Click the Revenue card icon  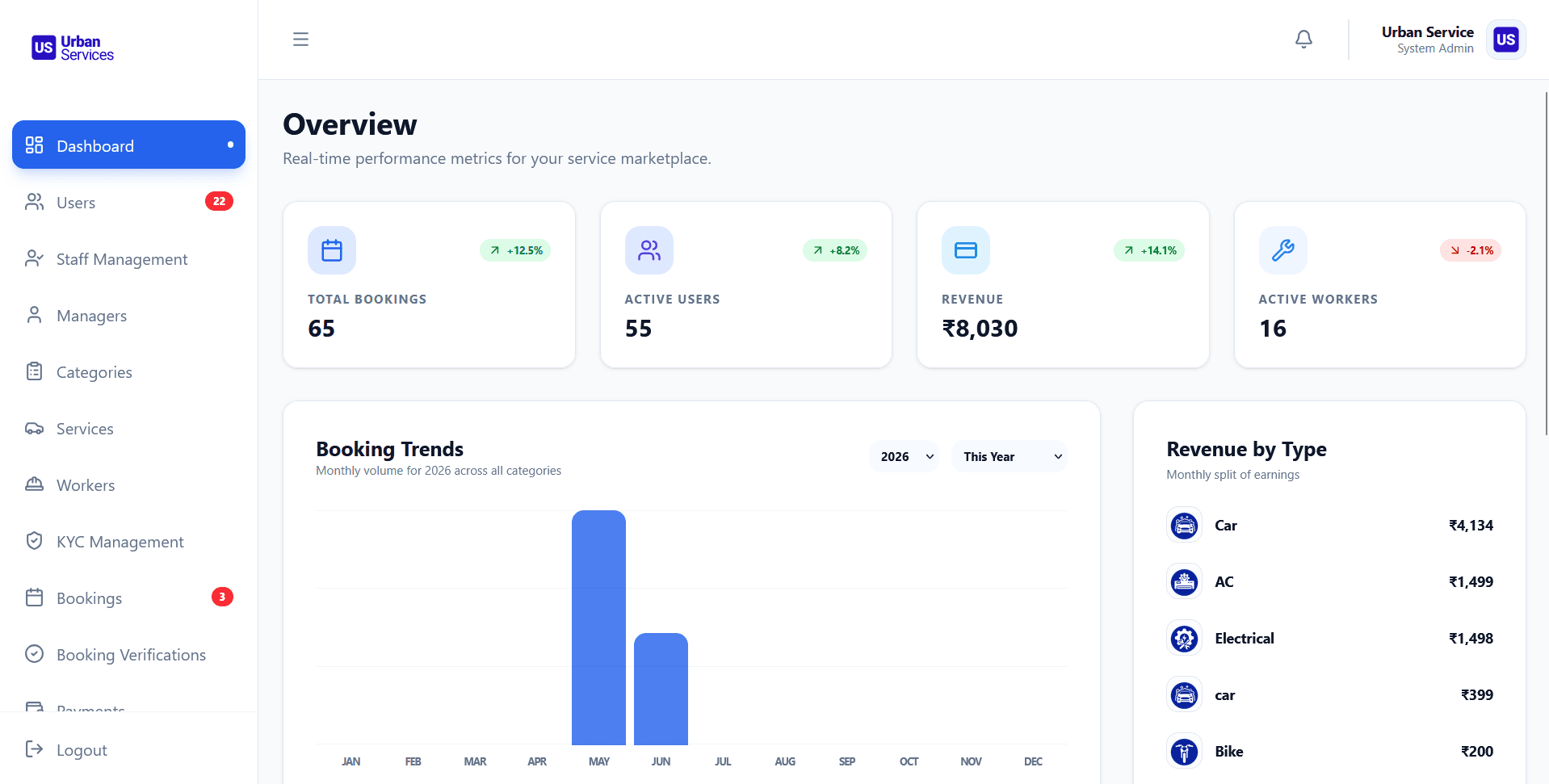click(x=966, y=250)
